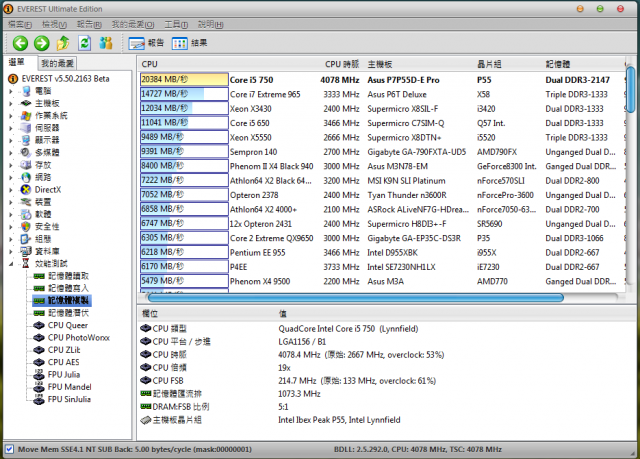Select the Security (安全性) tree icon
The height and width of the screenshot is (459, 640).
tap(26, 226)
